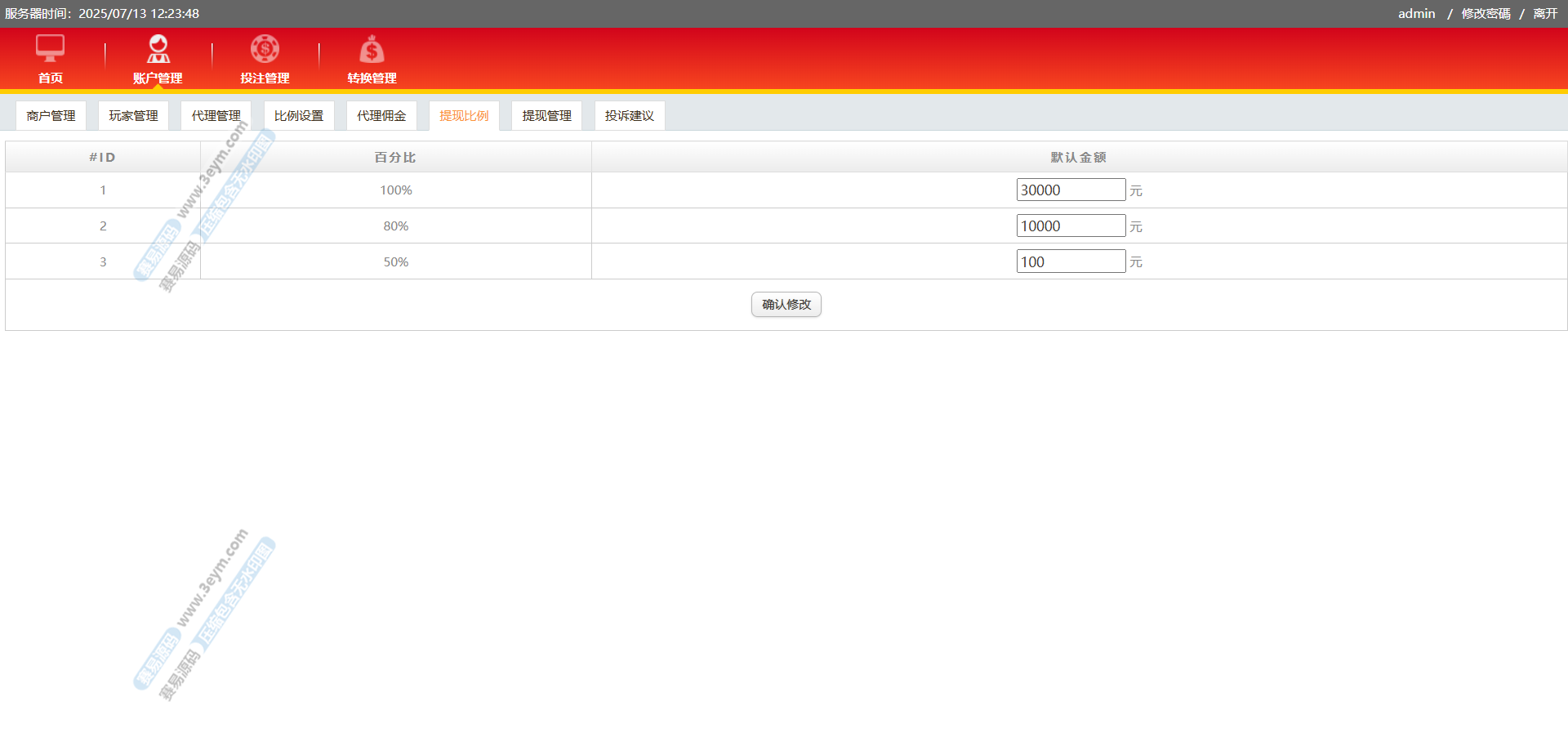This screenshot has width=1568, height=755.
Task: Open the money bag conversion icon
Action: [x=372, y=51]
